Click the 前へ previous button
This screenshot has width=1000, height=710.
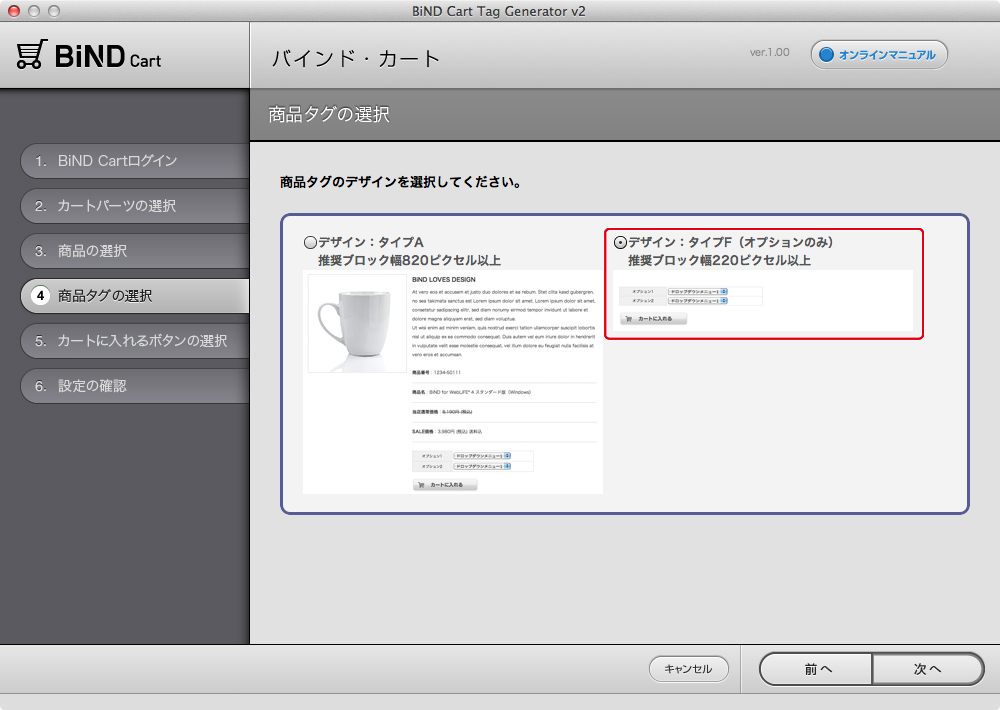816,669
